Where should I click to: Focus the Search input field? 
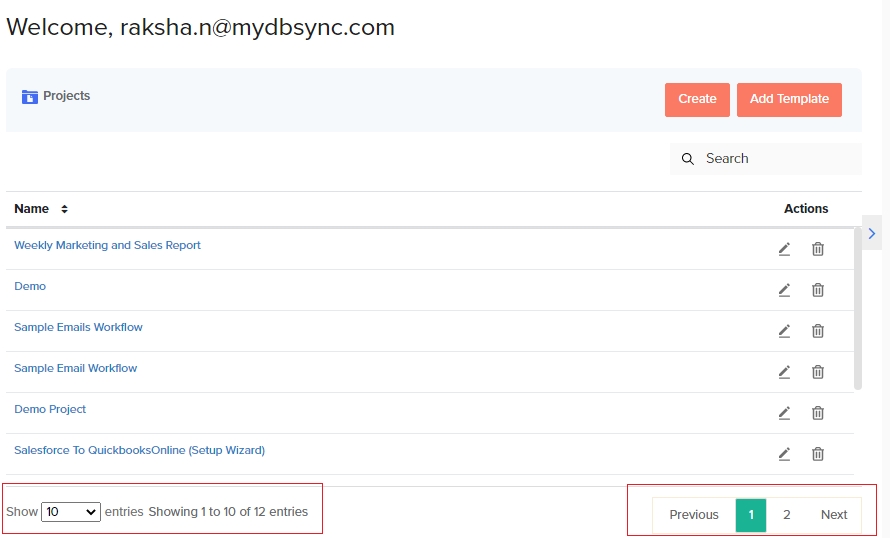coord(777,159)
